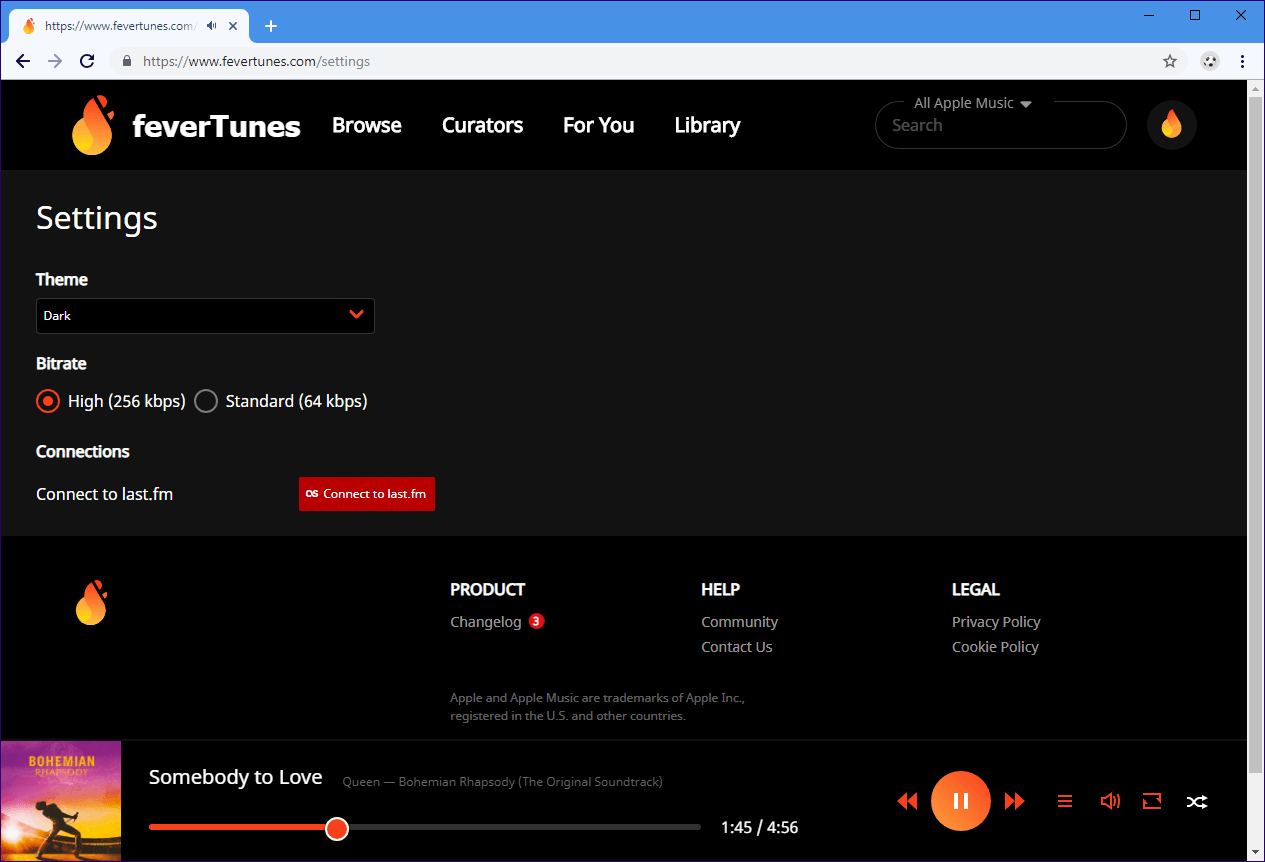The height and width of the screenshot is (862, 1265).
Task: Go forward in browser history
Action: tap(55, 61)
